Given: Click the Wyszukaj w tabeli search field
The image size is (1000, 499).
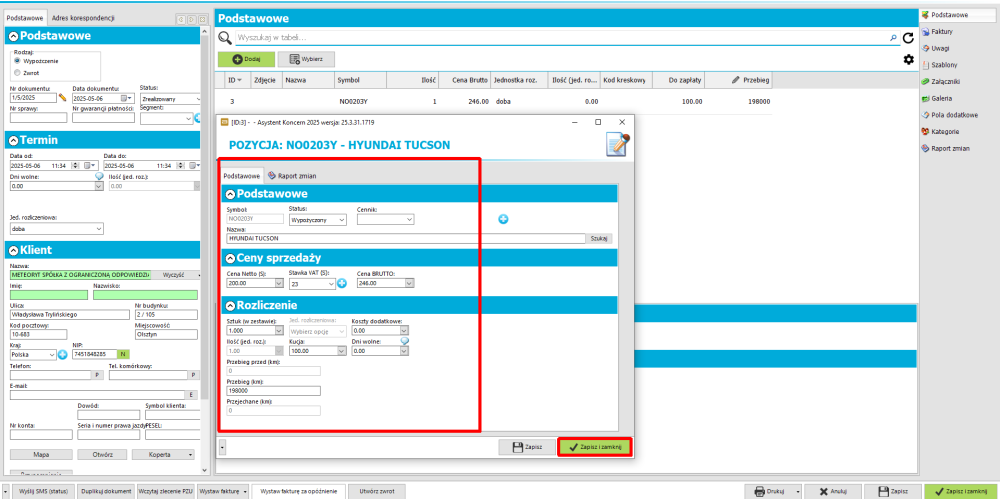Looking at the screenshot, I should 567,38.
